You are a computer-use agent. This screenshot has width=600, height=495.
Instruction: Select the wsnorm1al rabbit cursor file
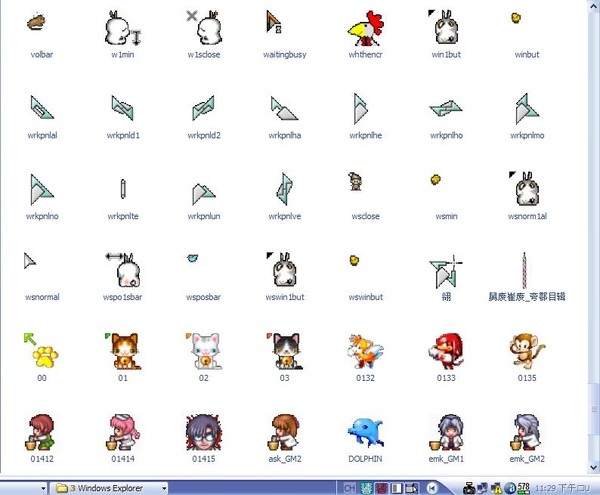(x=525, y=188)
